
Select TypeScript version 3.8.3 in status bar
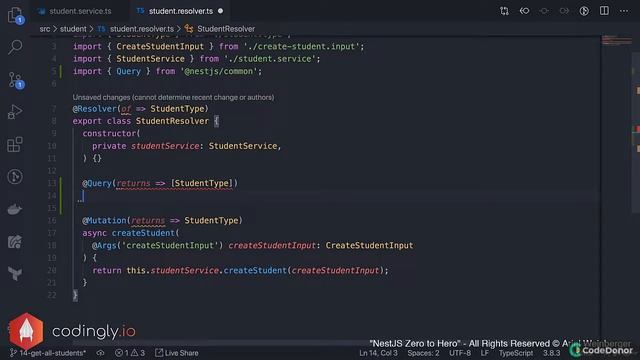coord(551,353)
